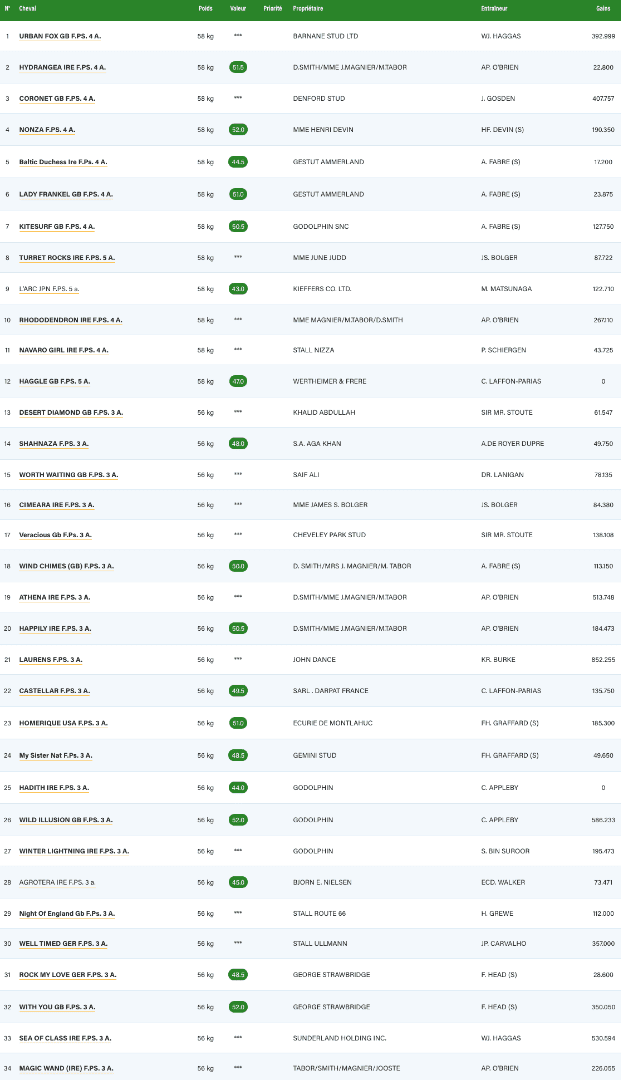Click owner DENFORD STUD
621x1080 pixels.
[x=319, y=98]
